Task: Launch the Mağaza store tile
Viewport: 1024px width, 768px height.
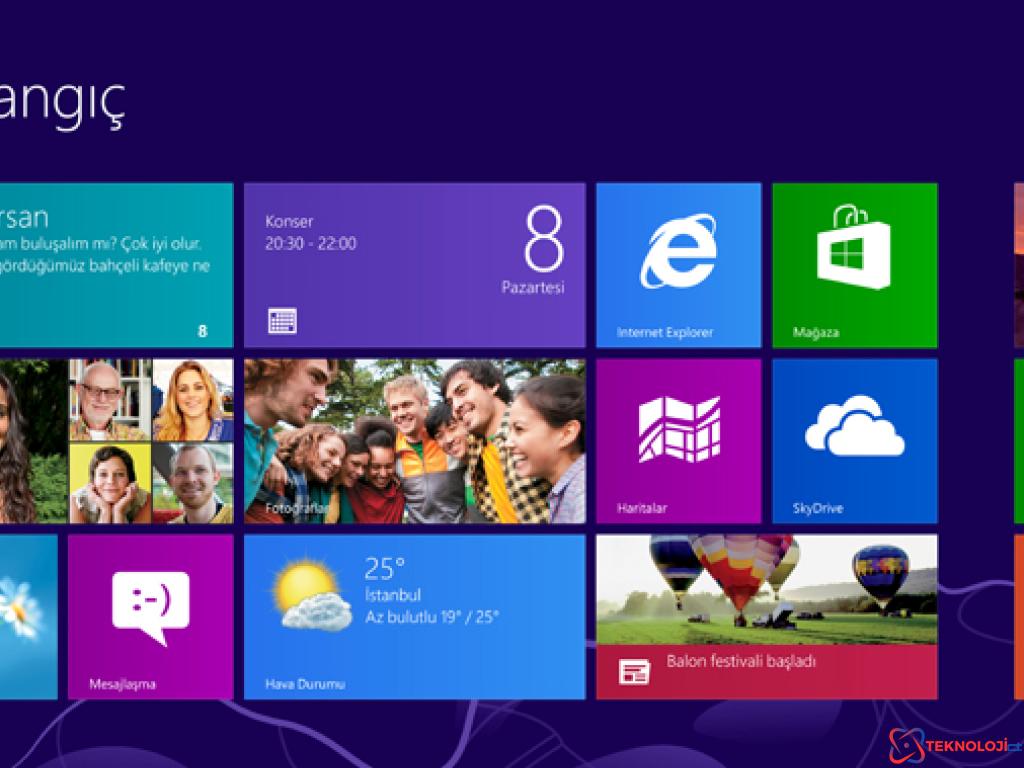Action: (854, 264)
